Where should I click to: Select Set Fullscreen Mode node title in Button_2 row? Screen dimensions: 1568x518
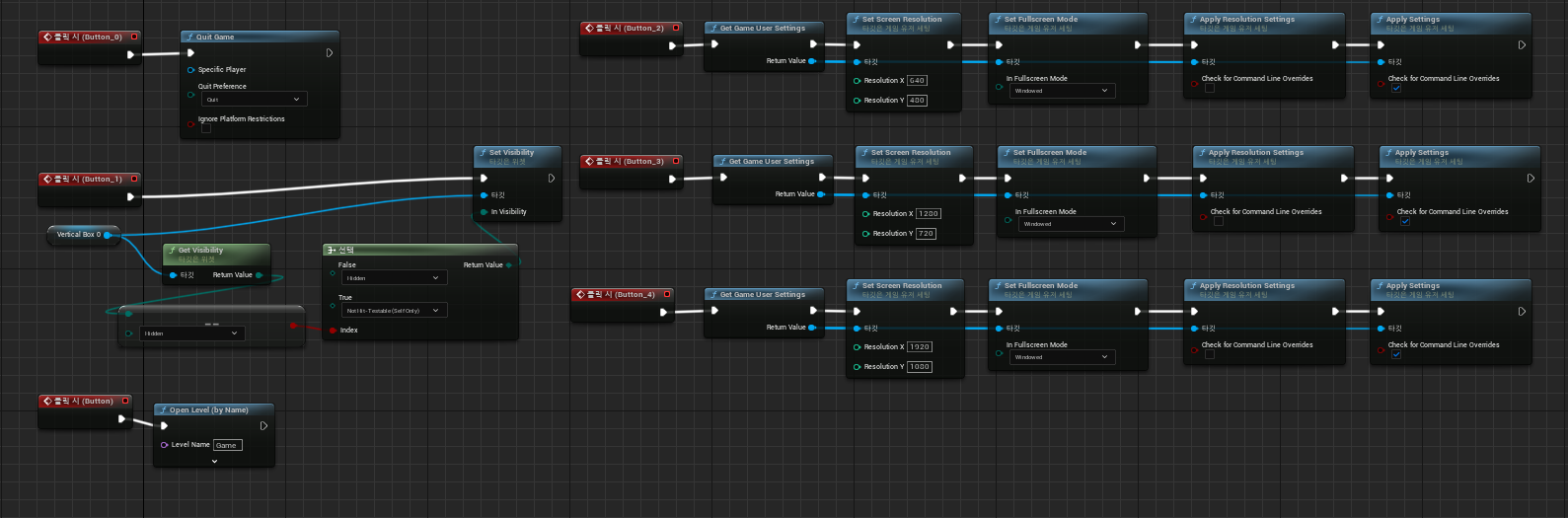click(1041, 20)
